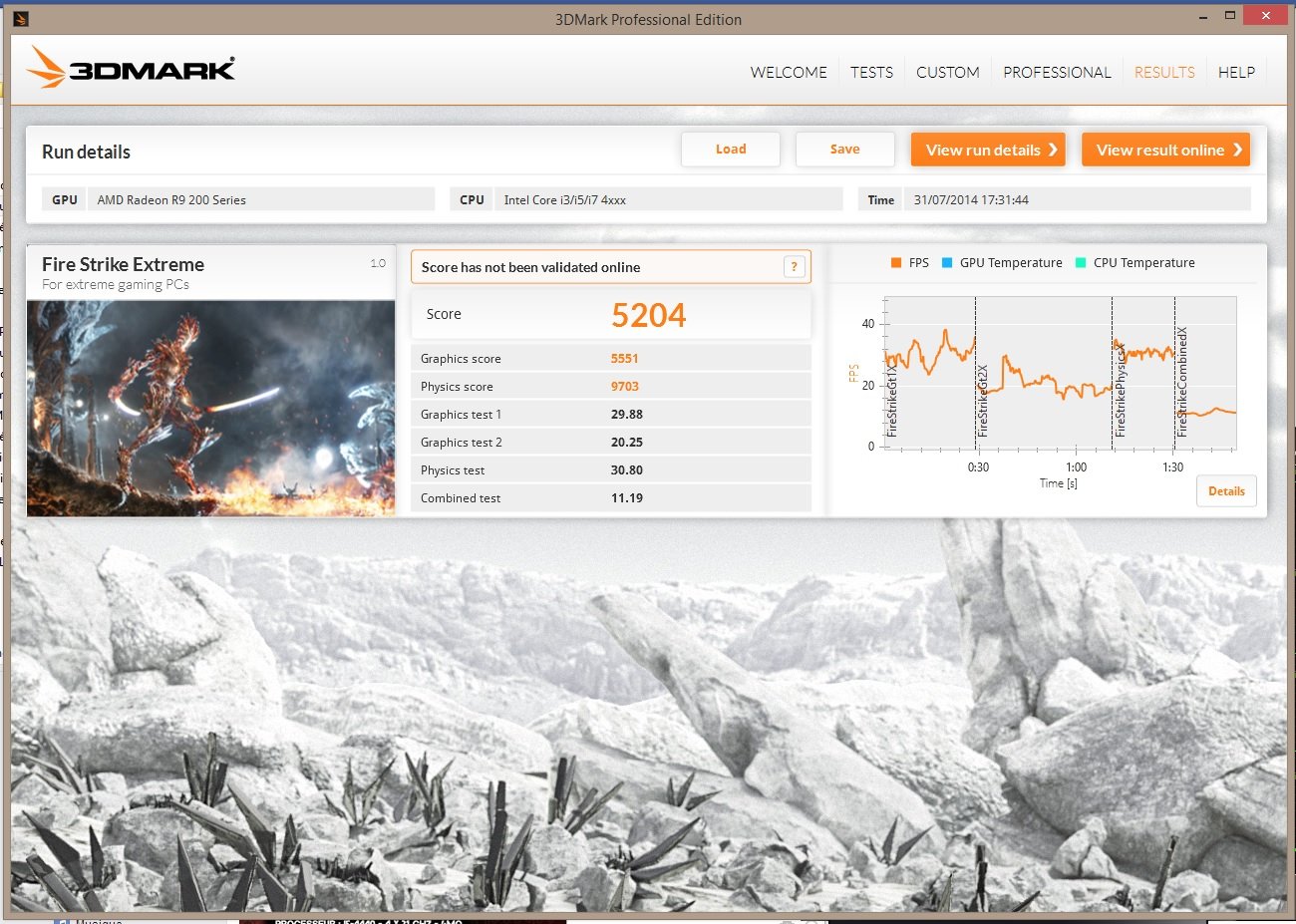Click the 'Score has not been validated online' message
Screen dimensions: 1296x924
[x=530, y=267]
